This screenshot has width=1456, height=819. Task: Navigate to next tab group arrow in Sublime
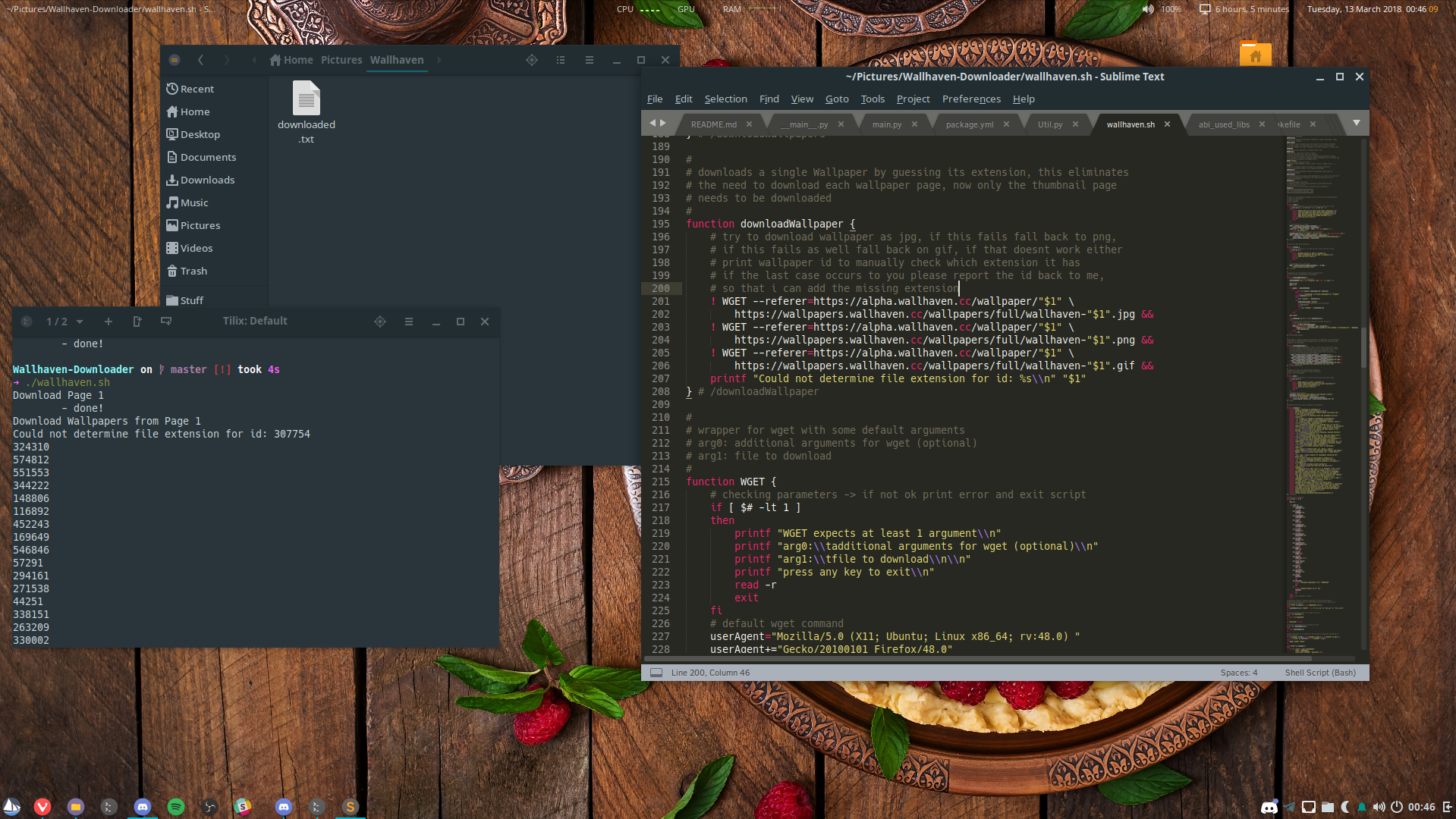[x=663, y=123]
